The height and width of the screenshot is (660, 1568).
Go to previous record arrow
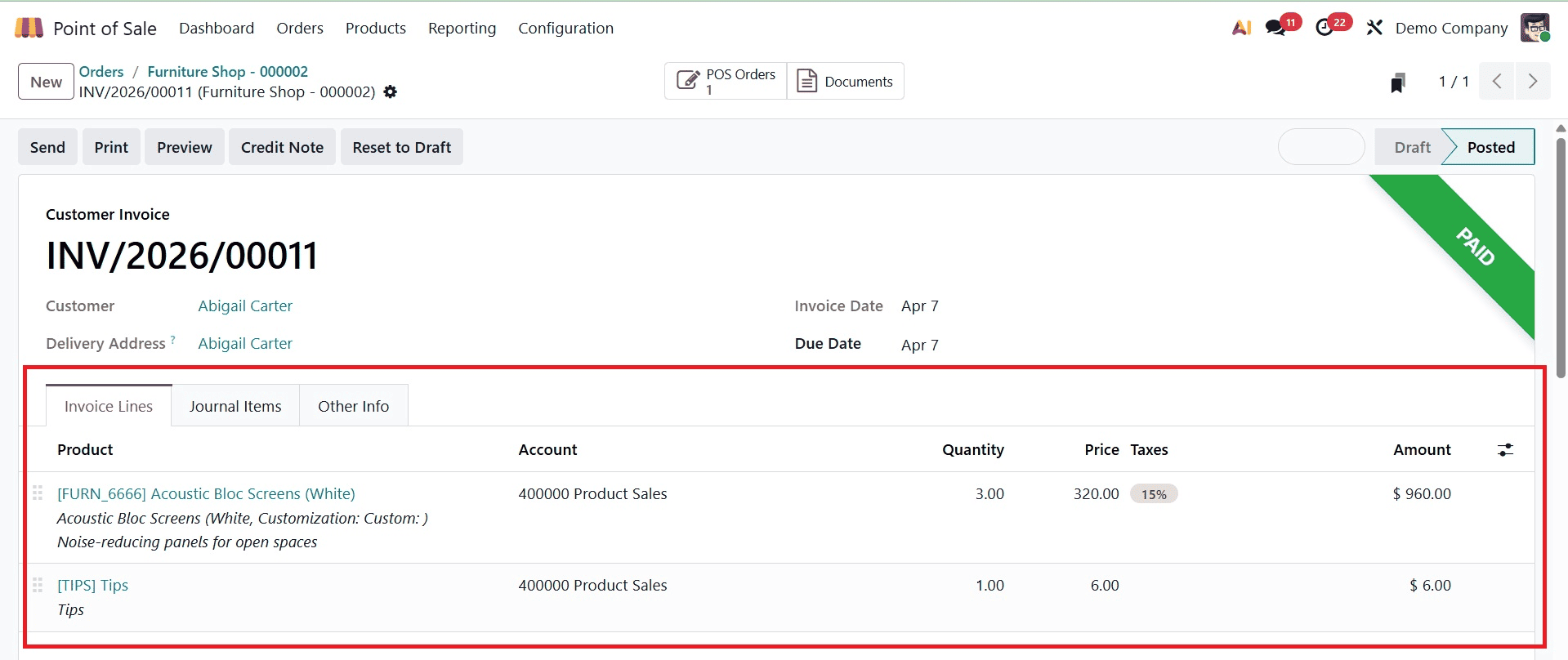tap(1497, 82)
